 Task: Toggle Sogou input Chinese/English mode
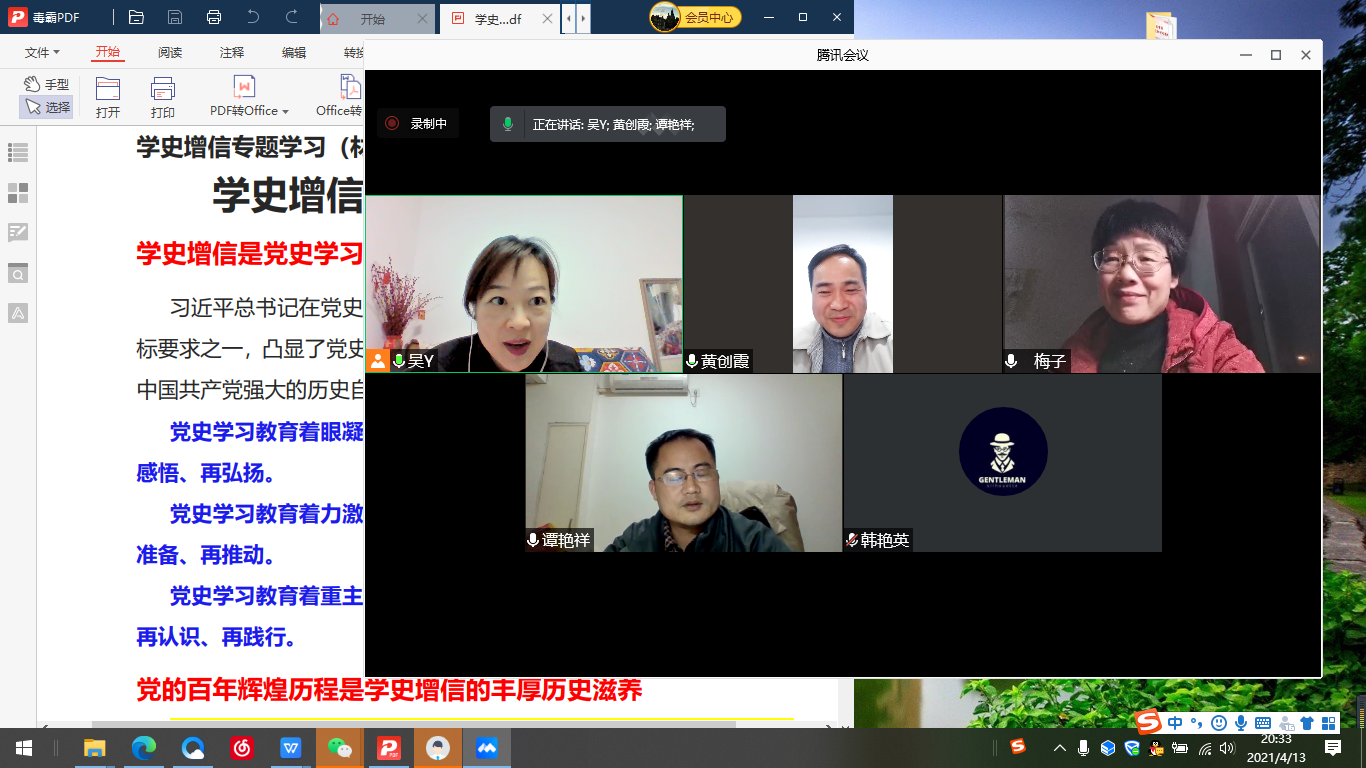pos(1175,723)
